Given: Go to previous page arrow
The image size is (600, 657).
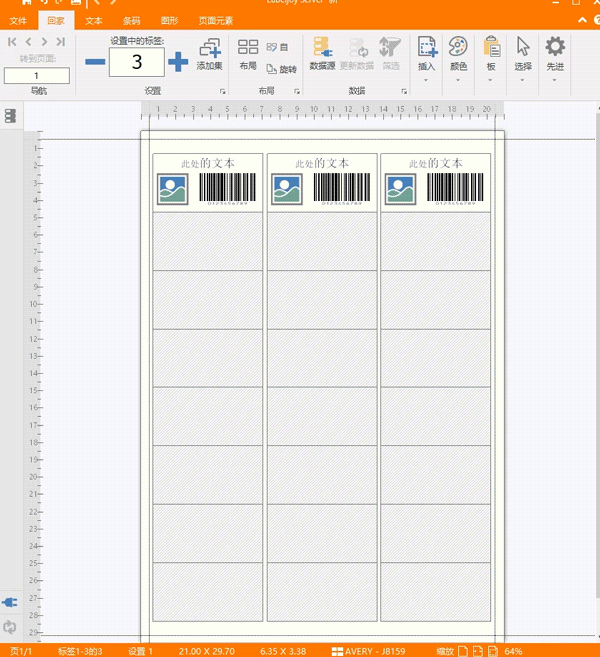Looking at the screenshot, I should 28,41.
